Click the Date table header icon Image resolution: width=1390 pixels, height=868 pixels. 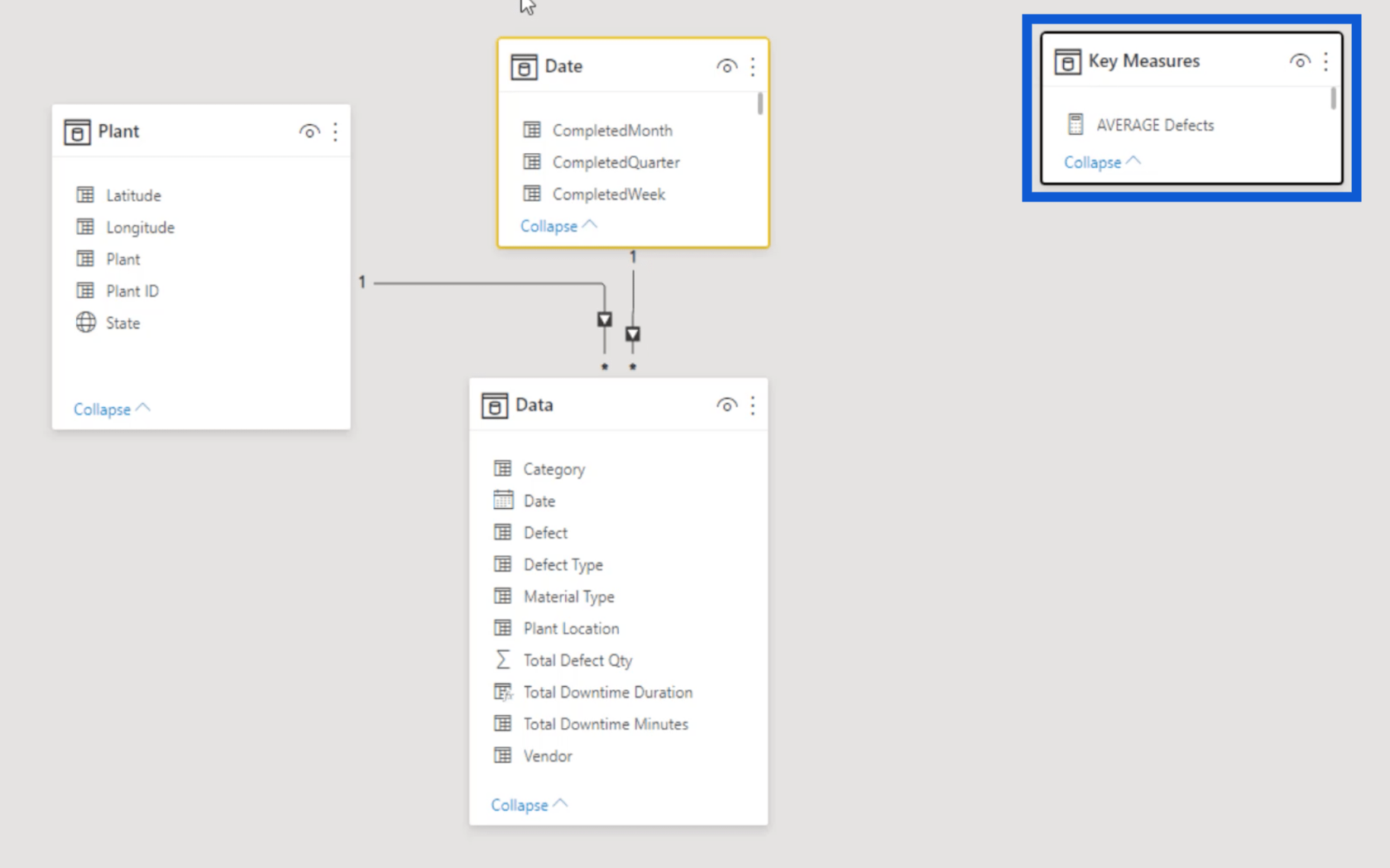(x=524, y=66)
